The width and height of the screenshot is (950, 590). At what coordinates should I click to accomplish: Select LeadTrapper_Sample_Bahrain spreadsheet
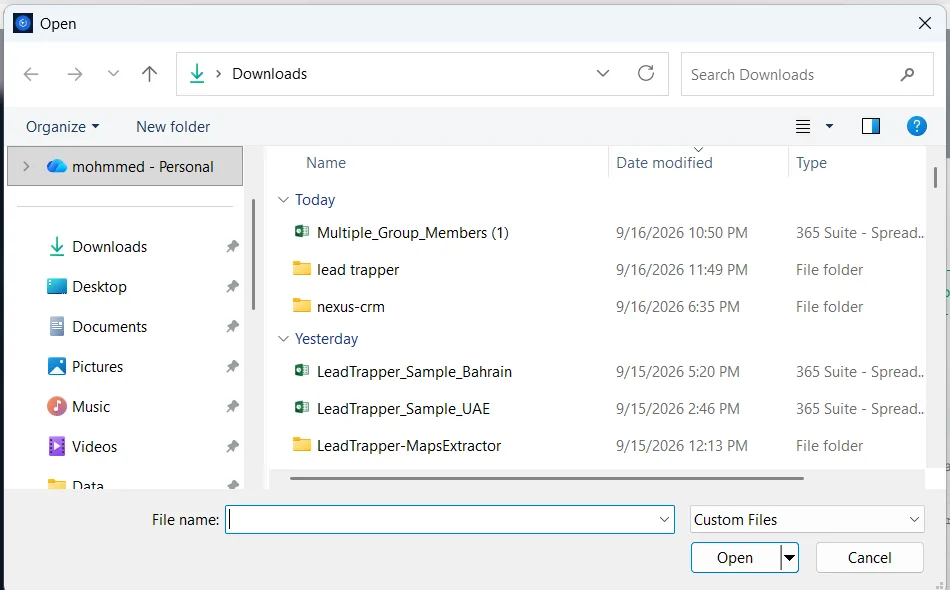coord(414,371)
